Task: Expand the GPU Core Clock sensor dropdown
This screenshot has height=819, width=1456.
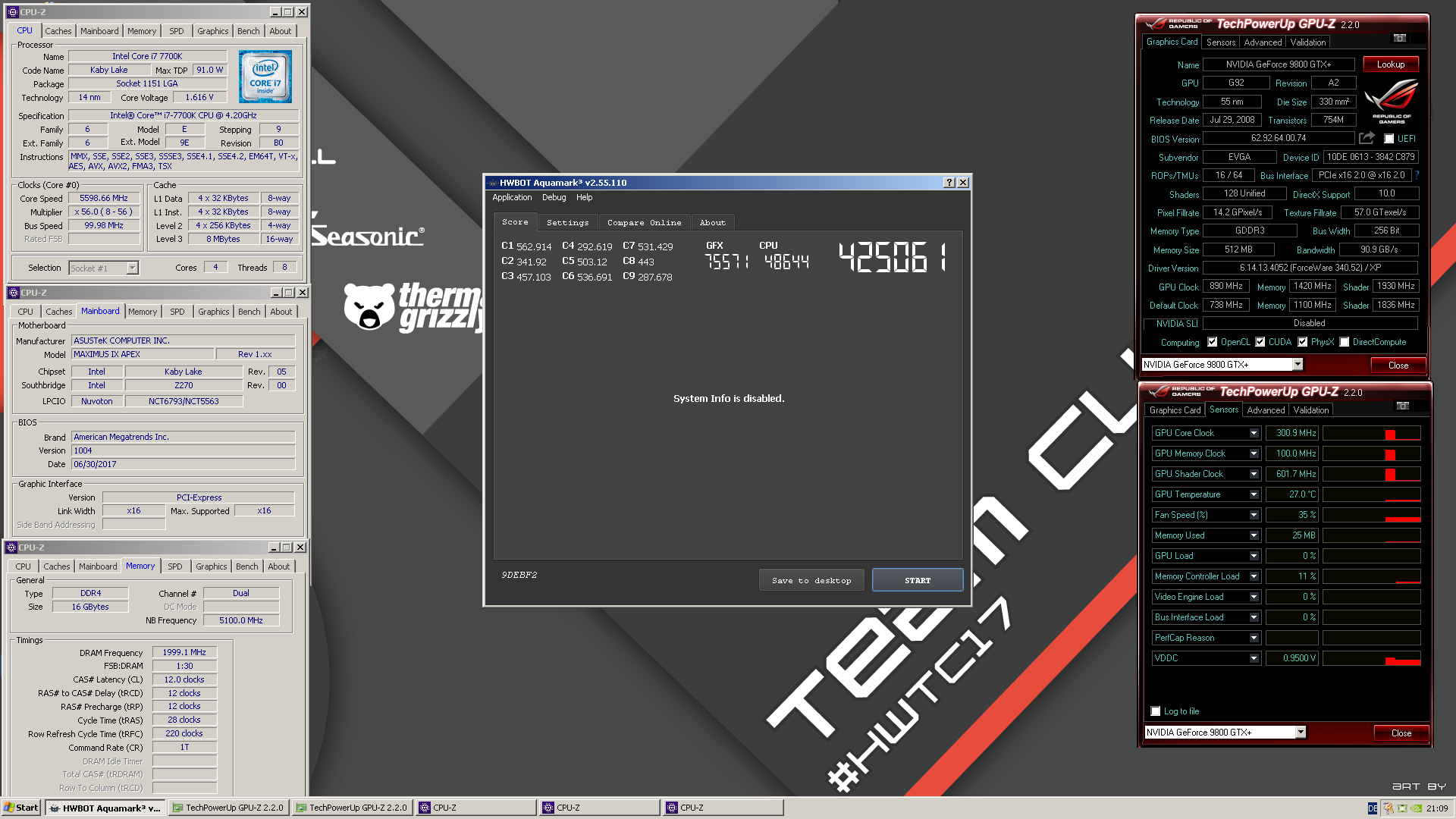Action: click(x=1254, y=433)
